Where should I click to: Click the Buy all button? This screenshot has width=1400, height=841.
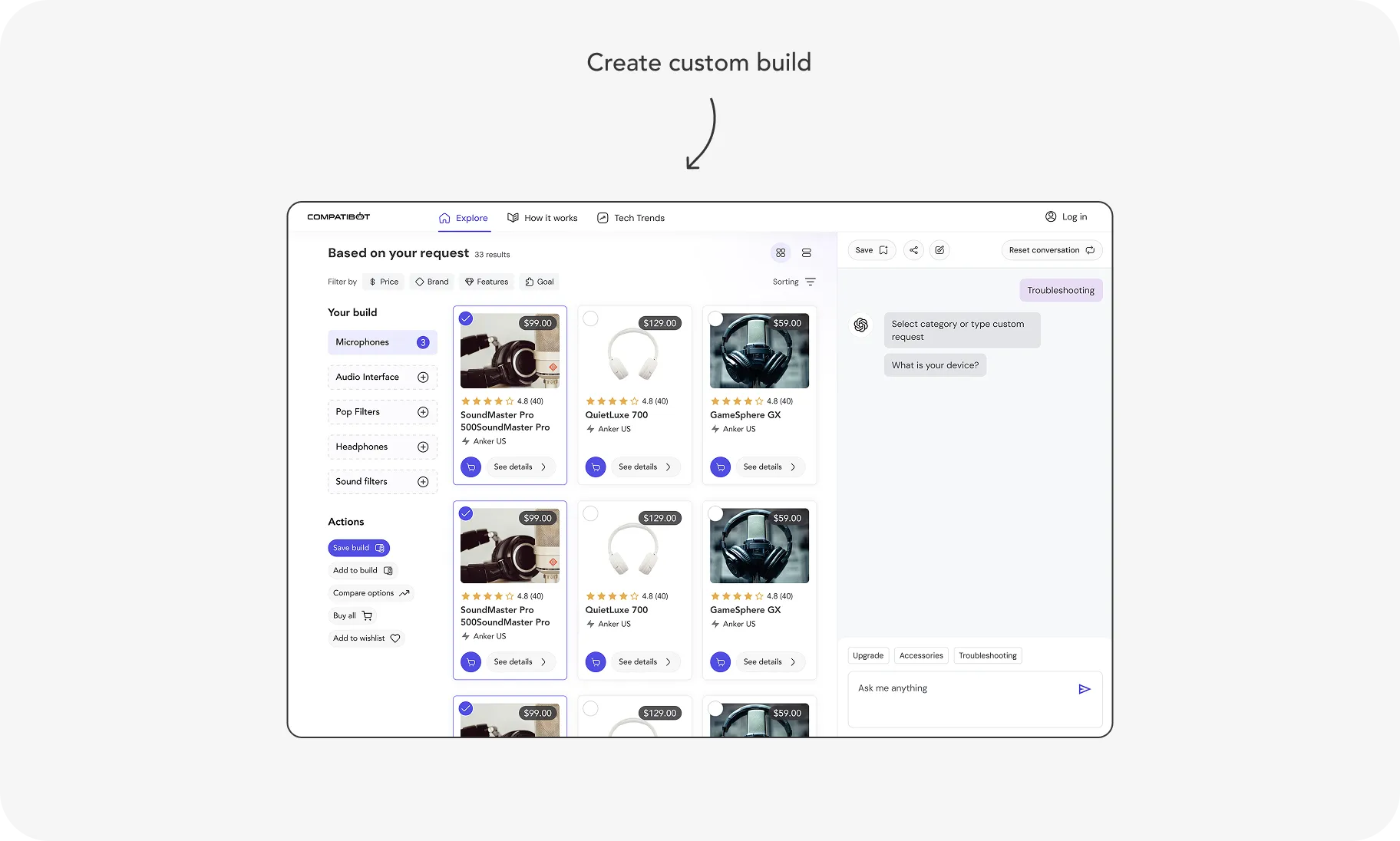coord(352,615)
